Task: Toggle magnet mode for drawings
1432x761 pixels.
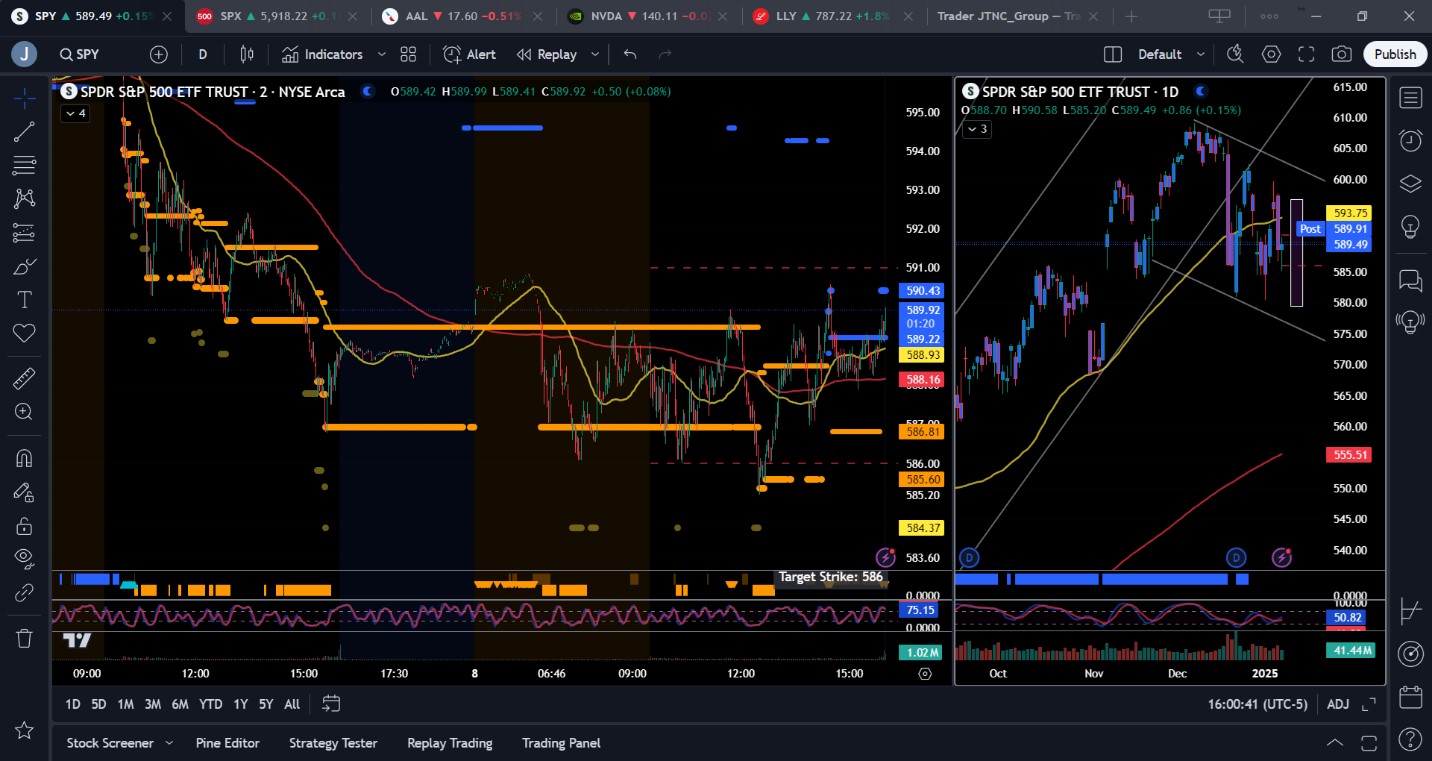Action: coord(24,458)
